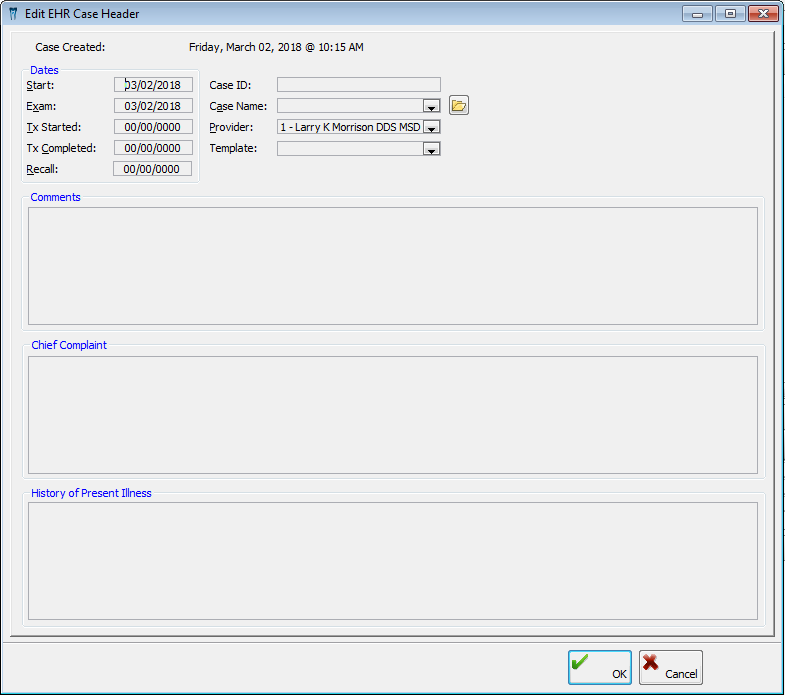
Task: Focus the History of Present Illness box
Action: pos(392,560)
